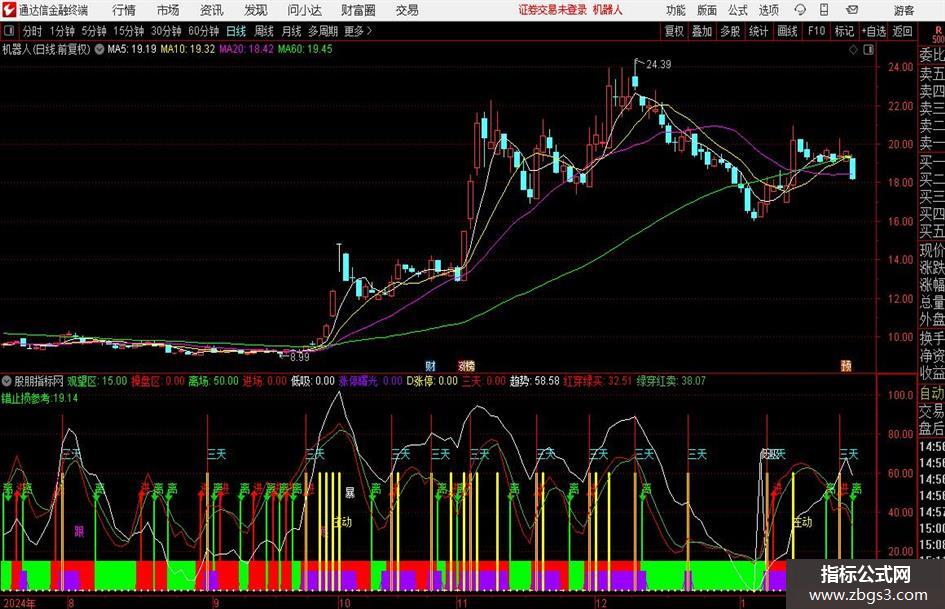Switch to 30分钟 period tab

point(166,31)
